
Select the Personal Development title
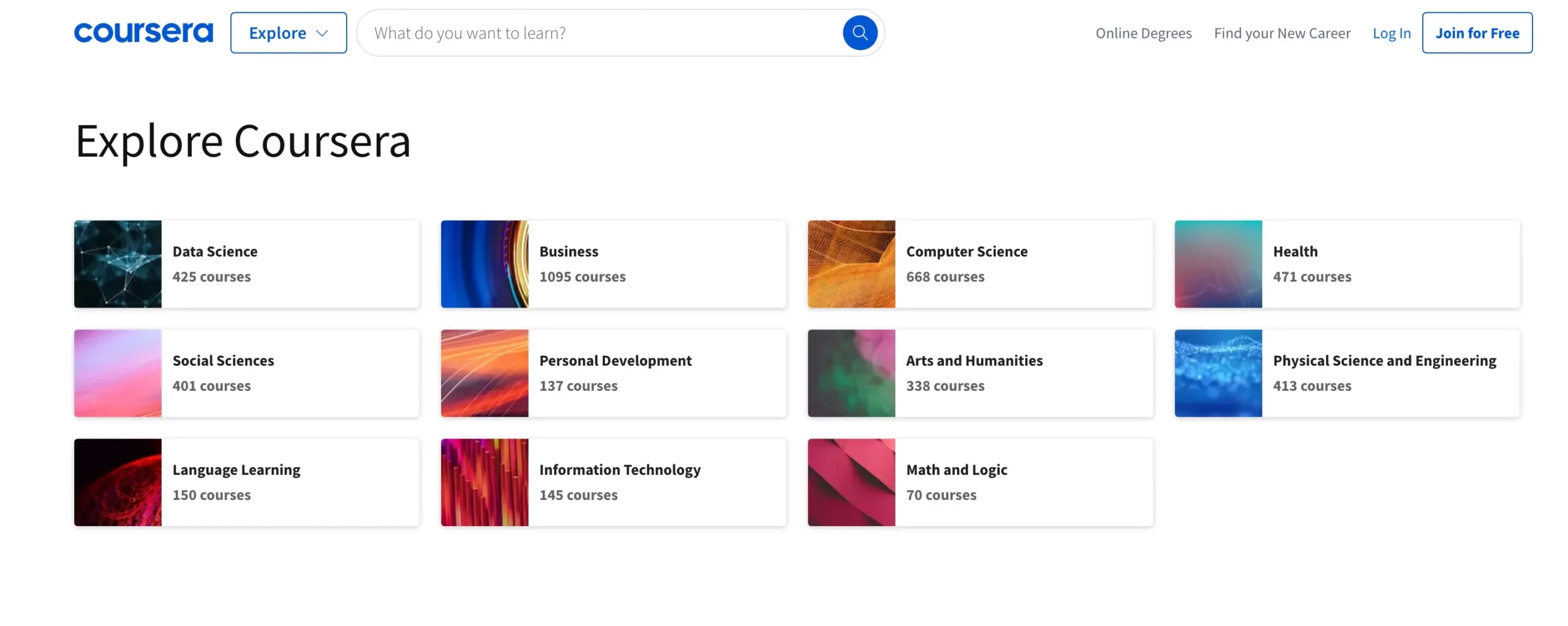point(614,360)
